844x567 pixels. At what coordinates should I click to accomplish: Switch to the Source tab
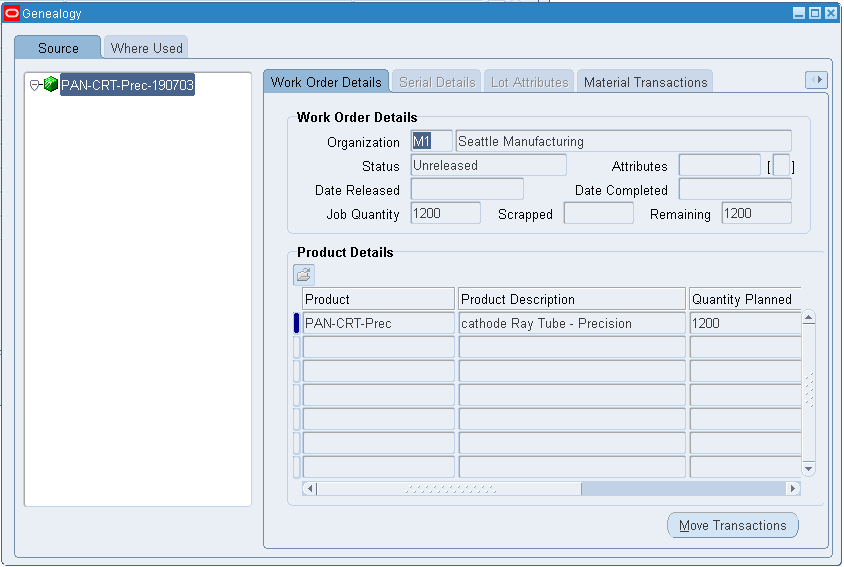click(58, 48)
